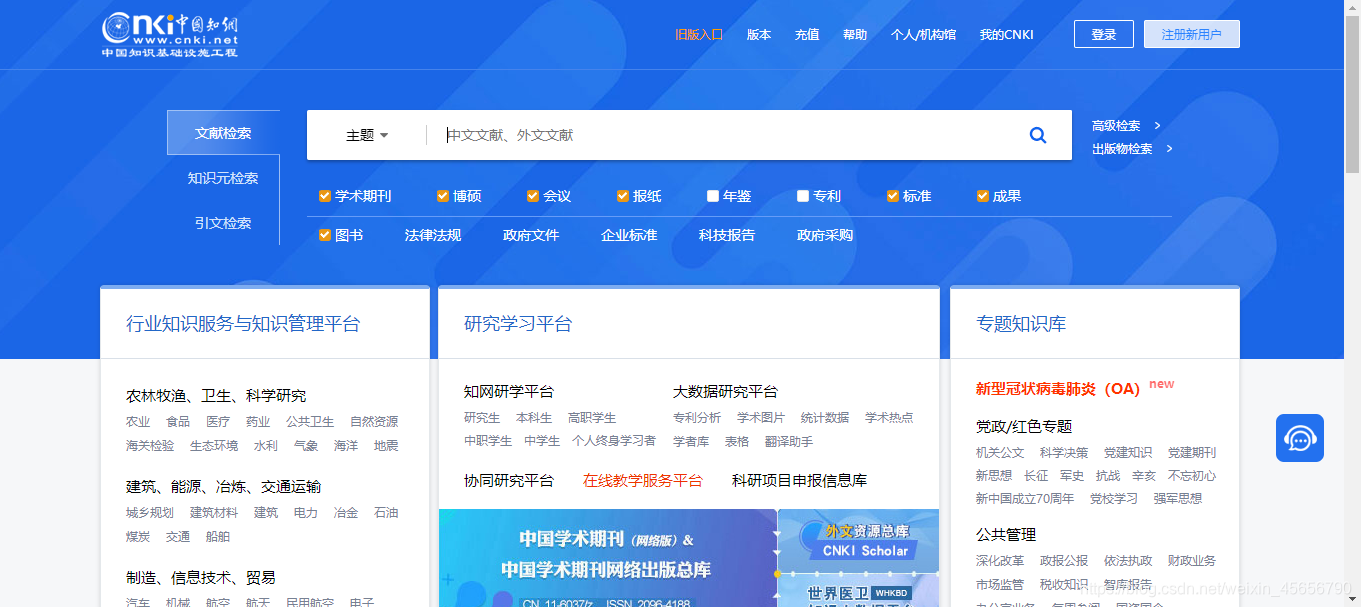This screenshot has height=607, width=1361.
Task: Click the 党建期刊 link
Action: click(x=1192, y=452)
